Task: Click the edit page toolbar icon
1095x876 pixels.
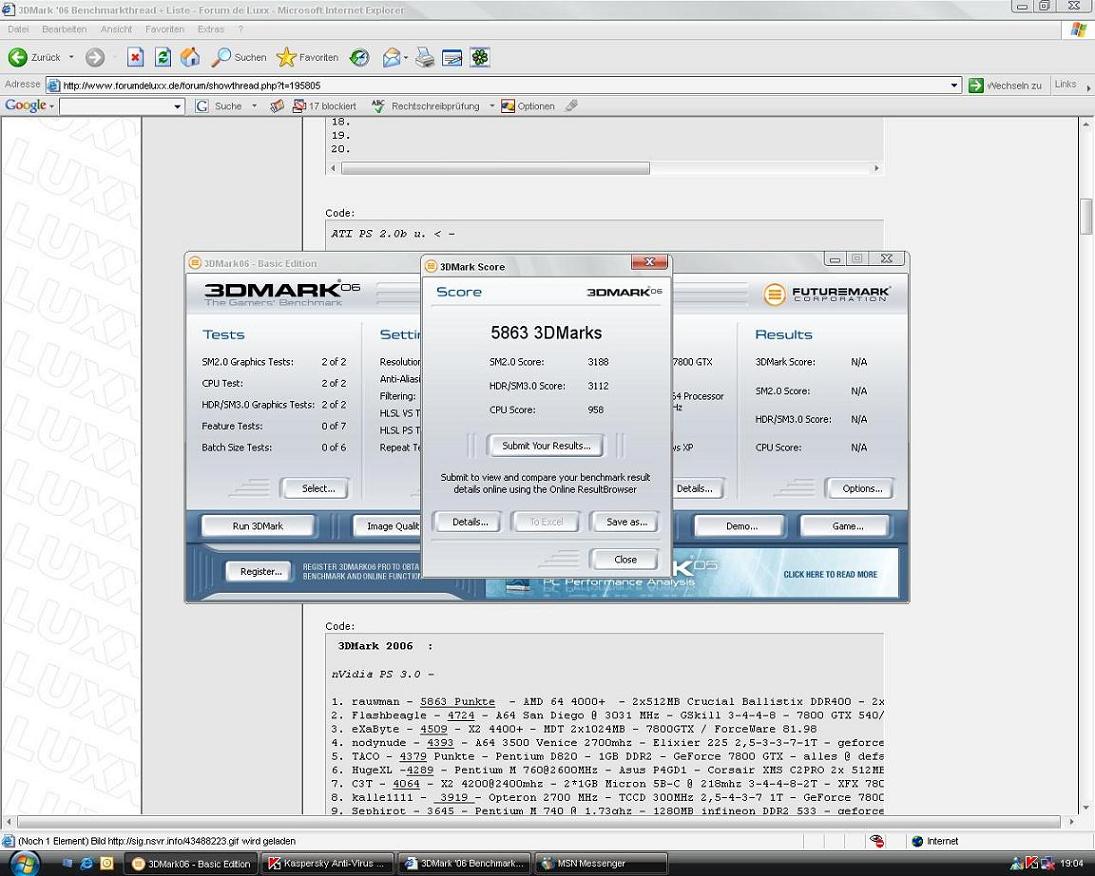Action: (452, 57)
